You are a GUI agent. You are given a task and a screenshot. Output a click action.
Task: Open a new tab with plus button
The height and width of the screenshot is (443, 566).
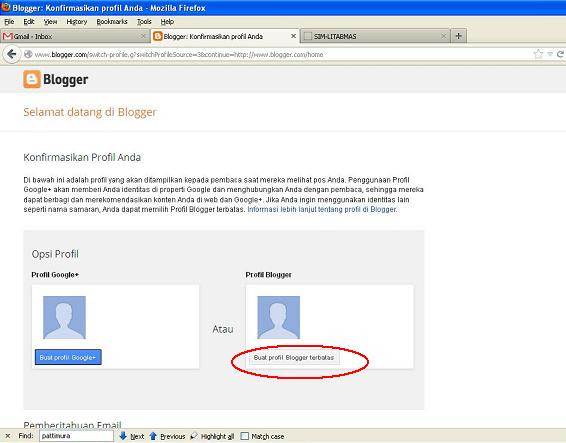(458, 36)
